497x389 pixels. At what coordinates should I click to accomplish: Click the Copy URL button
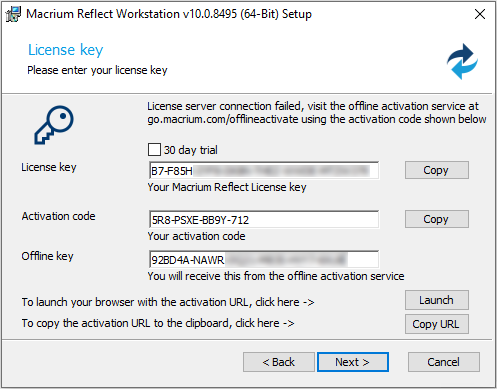point(437,324)
